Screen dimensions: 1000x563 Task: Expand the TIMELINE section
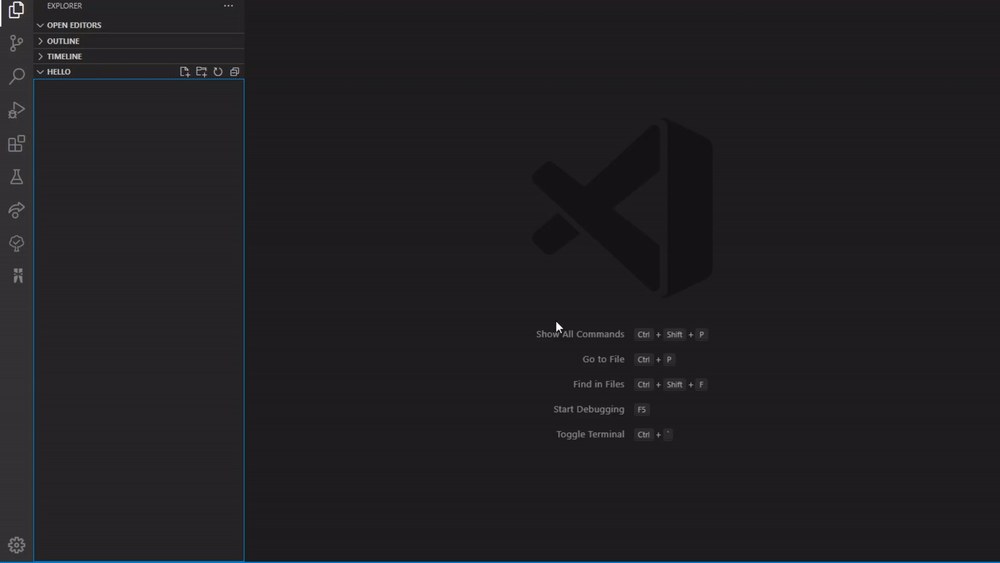point(138,56)
